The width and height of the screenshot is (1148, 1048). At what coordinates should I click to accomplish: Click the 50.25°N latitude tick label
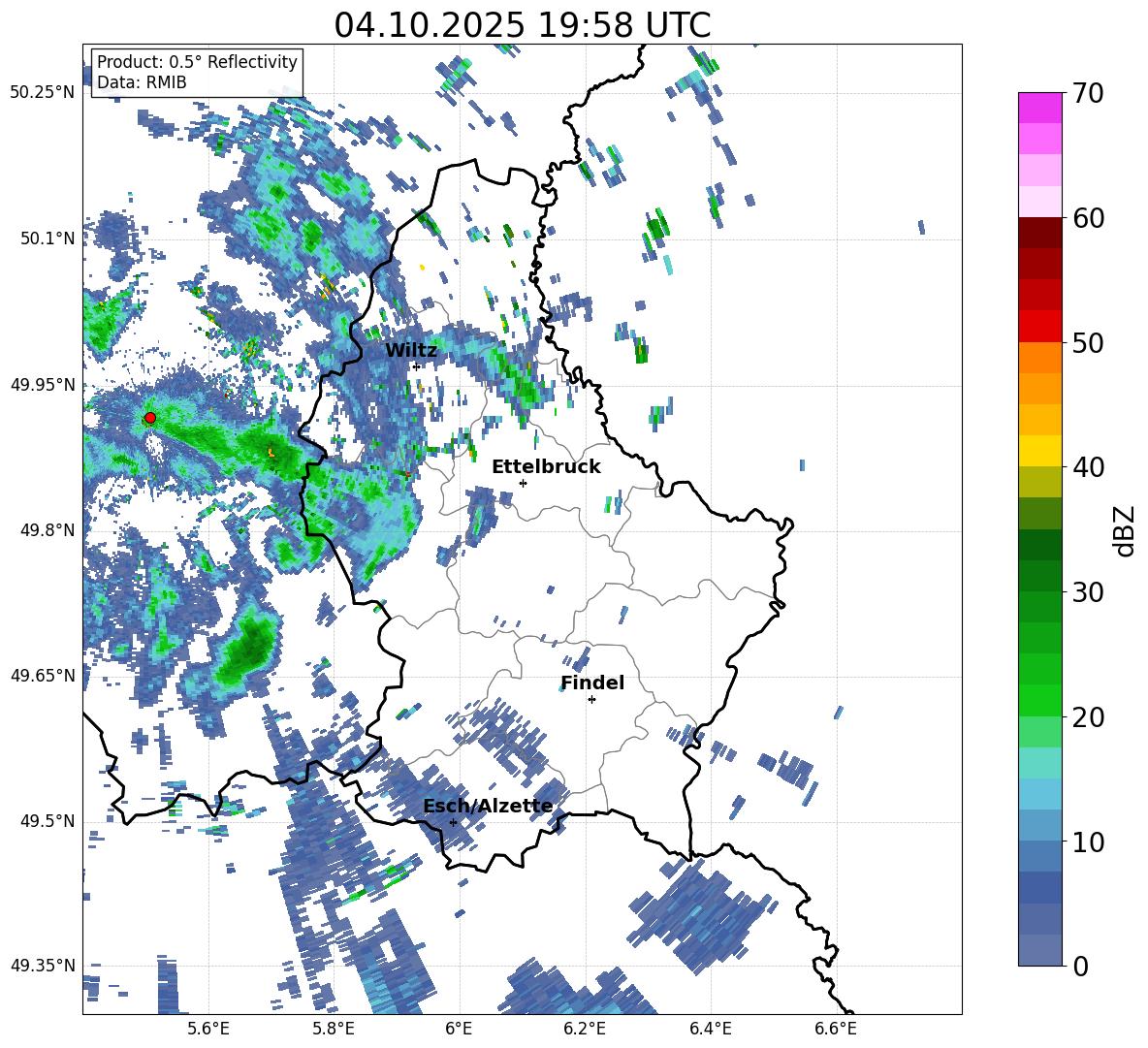pyautogui.click(x=43, y=93)
